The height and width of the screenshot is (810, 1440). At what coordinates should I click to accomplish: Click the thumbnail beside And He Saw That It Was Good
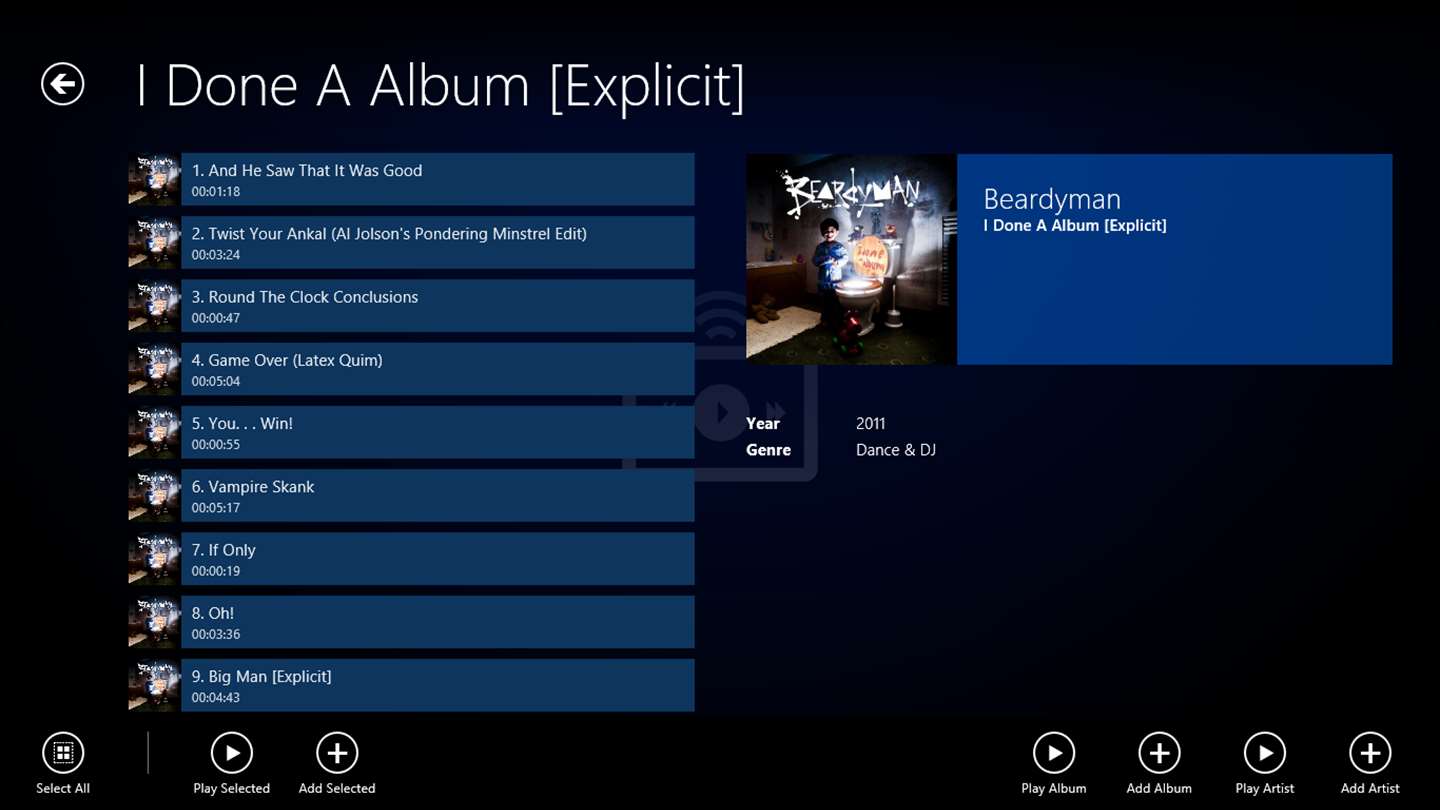[x=154, y=179]
